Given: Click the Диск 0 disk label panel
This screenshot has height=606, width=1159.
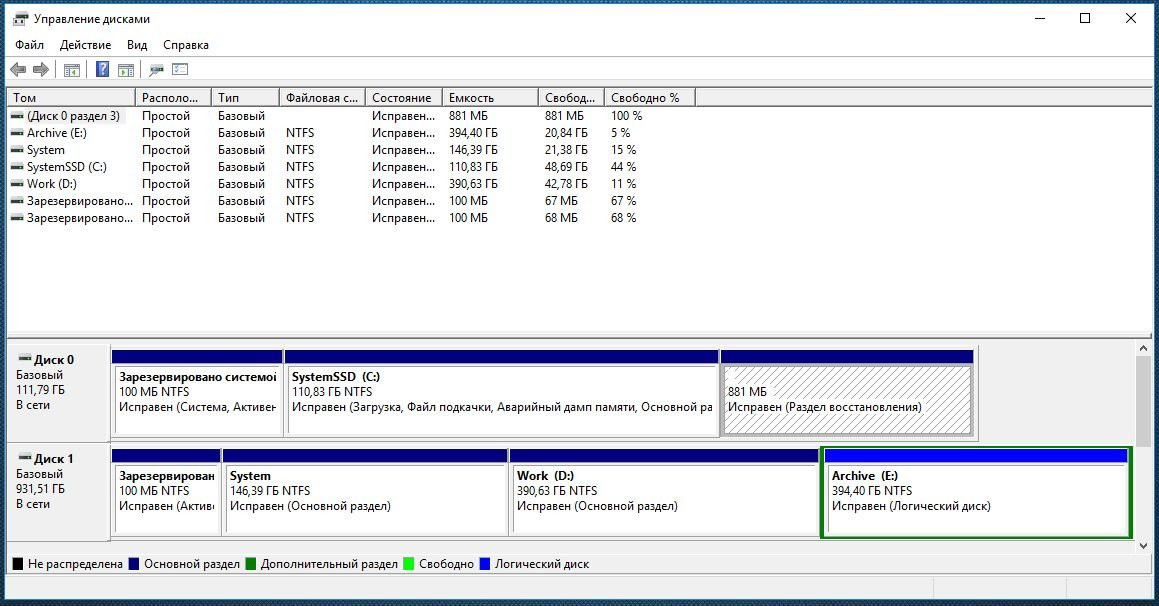Looking at the screenshot, I should point(57,390).
